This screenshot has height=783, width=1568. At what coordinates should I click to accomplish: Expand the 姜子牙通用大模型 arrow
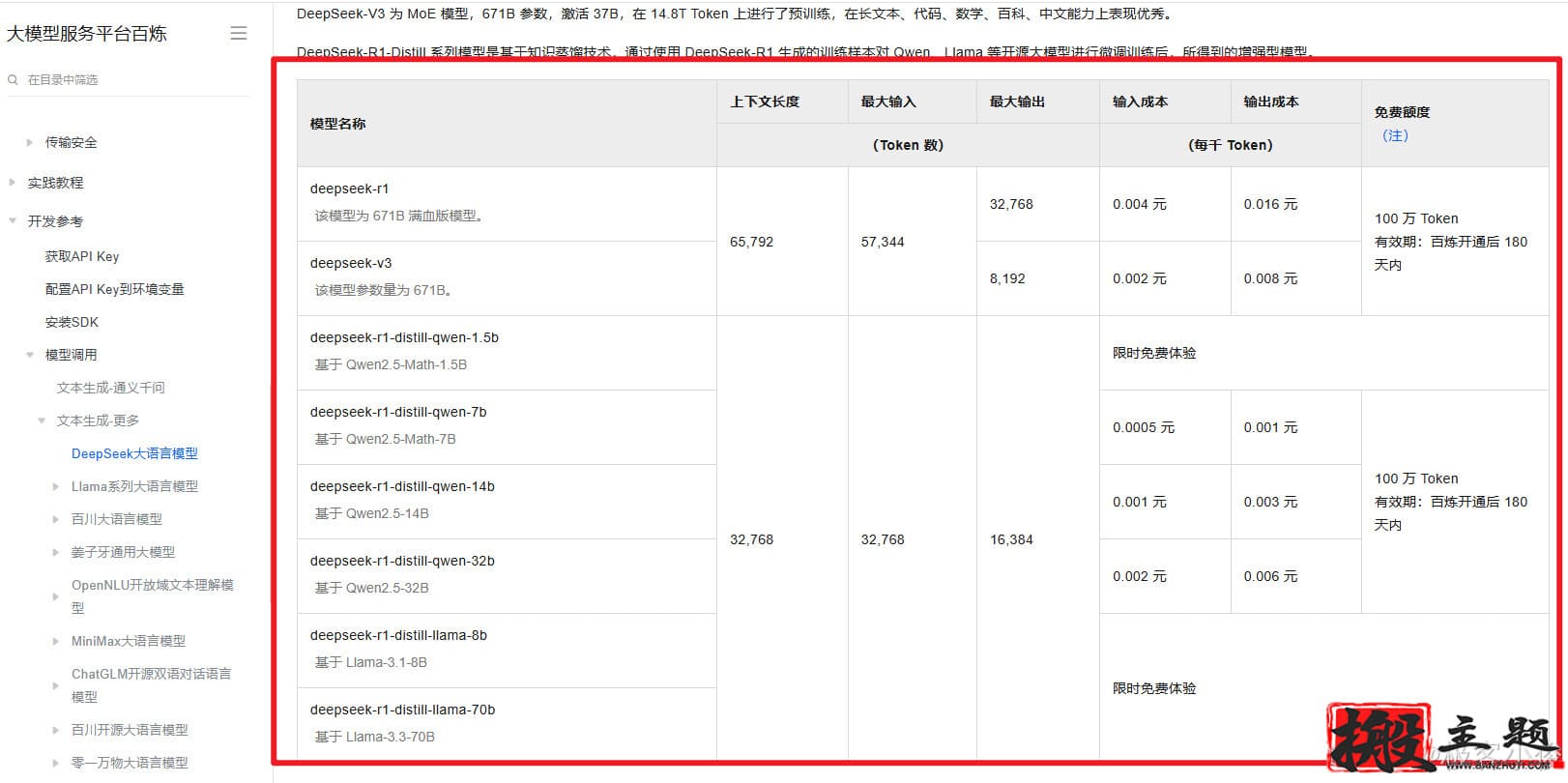[55, 553]
